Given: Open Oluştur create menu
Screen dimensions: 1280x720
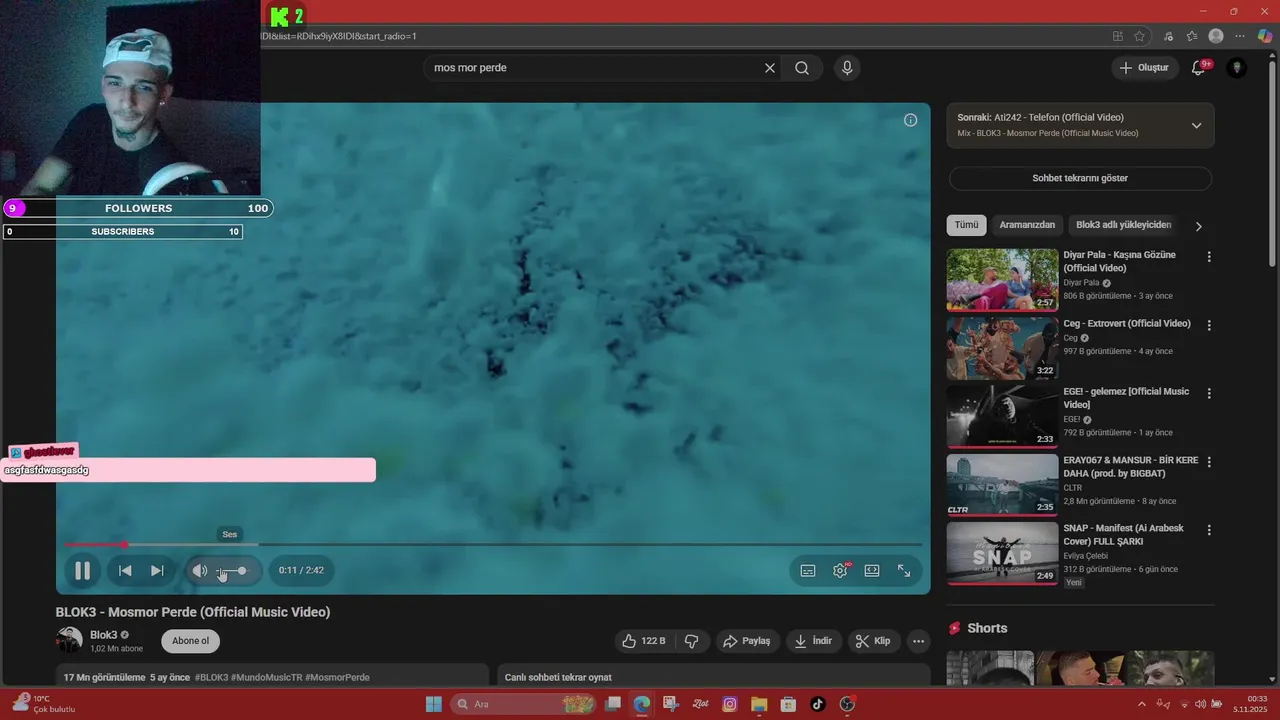Looking at the screenshot, I should coord(1144,68).
